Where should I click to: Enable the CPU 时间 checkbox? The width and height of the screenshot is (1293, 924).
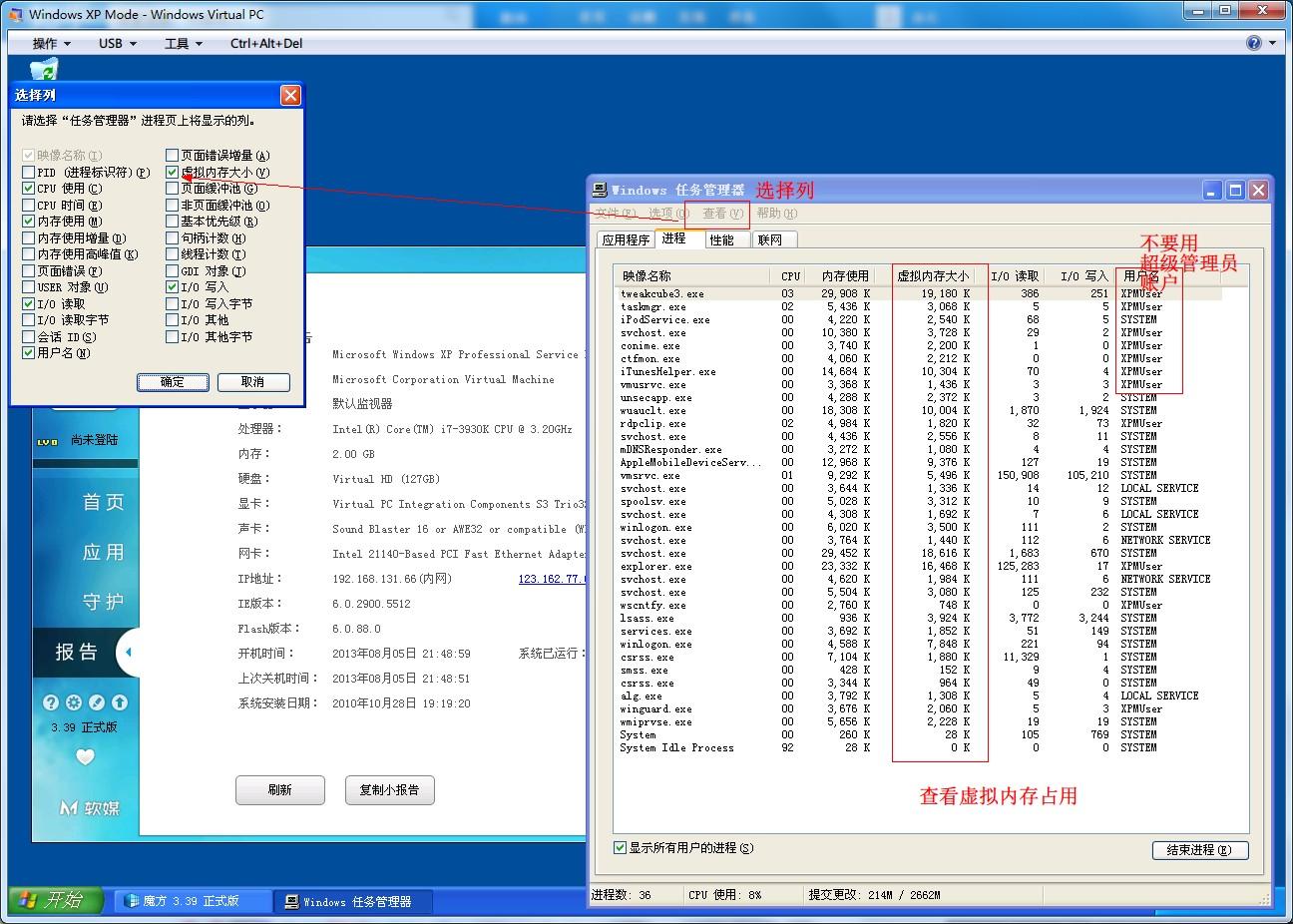(x=29, y=205)
